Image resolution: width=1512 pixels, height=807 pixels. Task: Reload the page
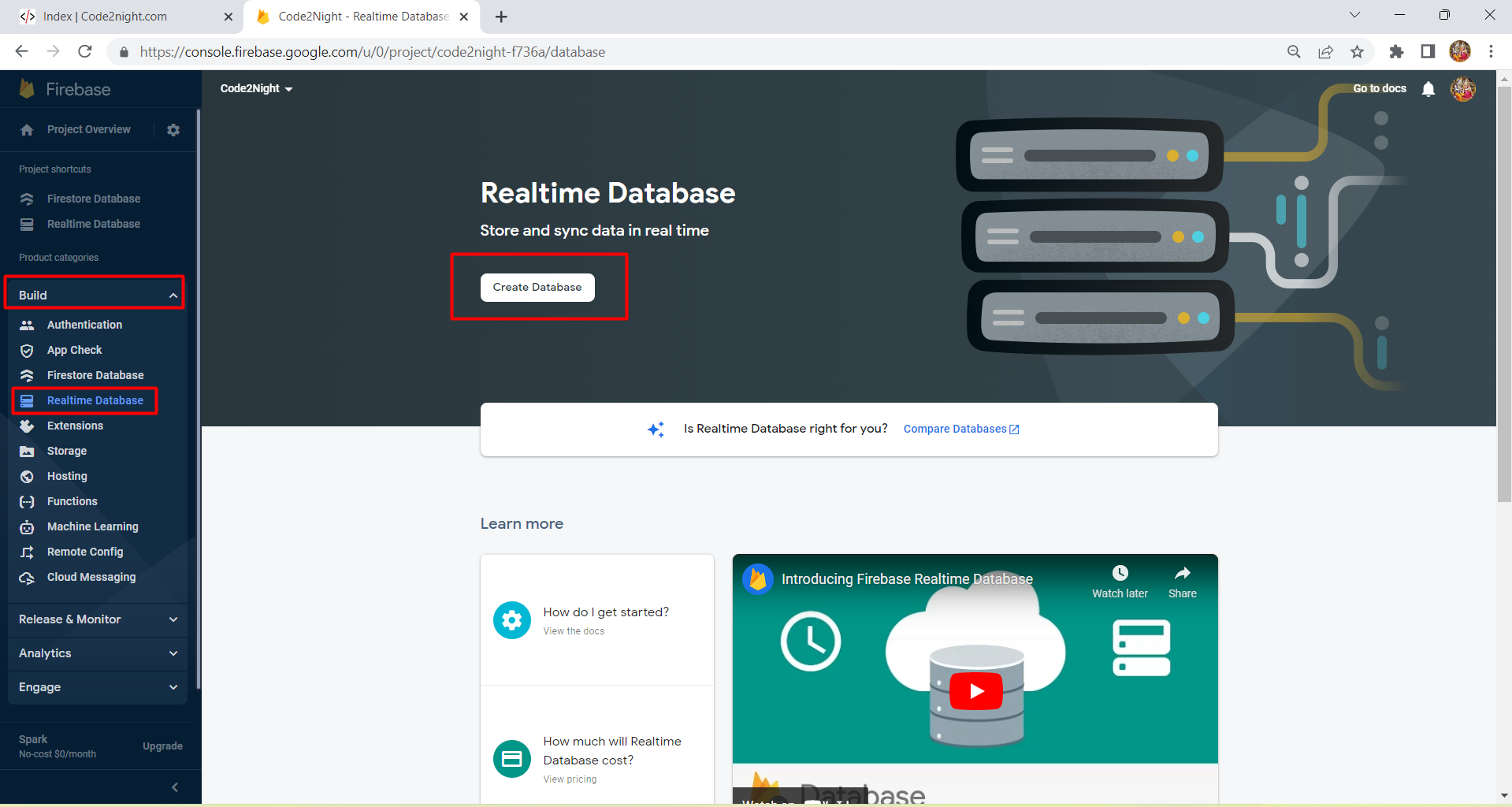pos(85,51)
